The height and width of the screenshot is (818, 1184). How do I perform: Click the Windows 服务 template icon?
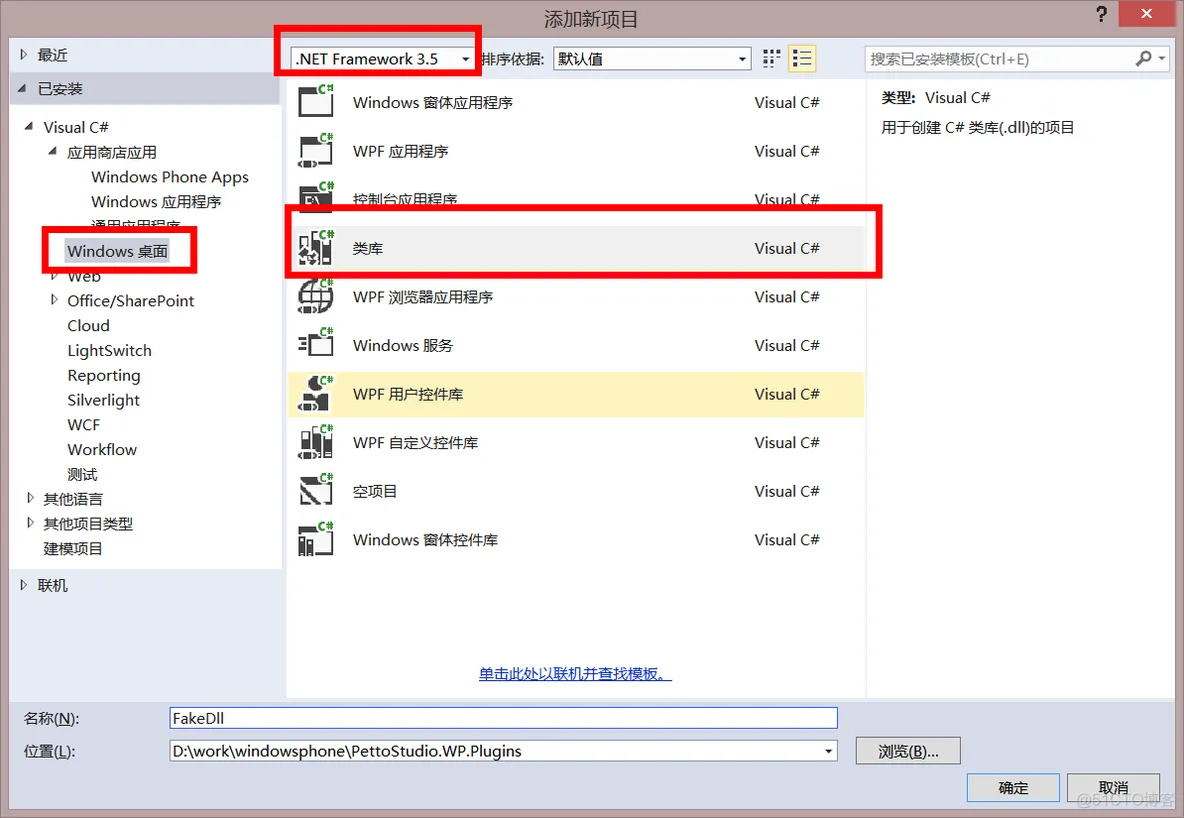pyautogui.click(x=316, y=345)
